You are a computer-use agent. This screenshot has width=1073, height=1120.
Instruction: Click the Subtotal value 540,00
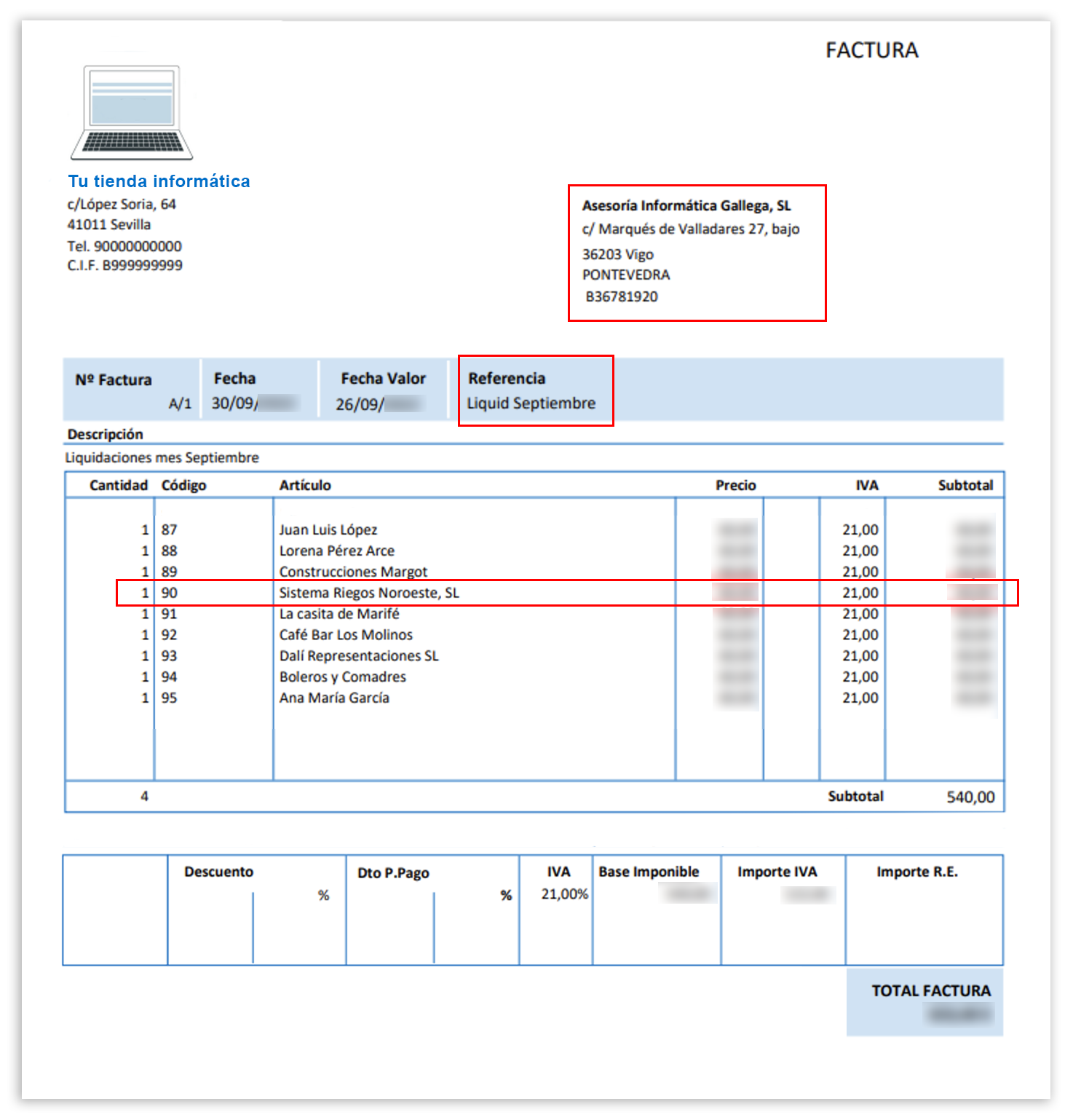[x=970, y=797]
